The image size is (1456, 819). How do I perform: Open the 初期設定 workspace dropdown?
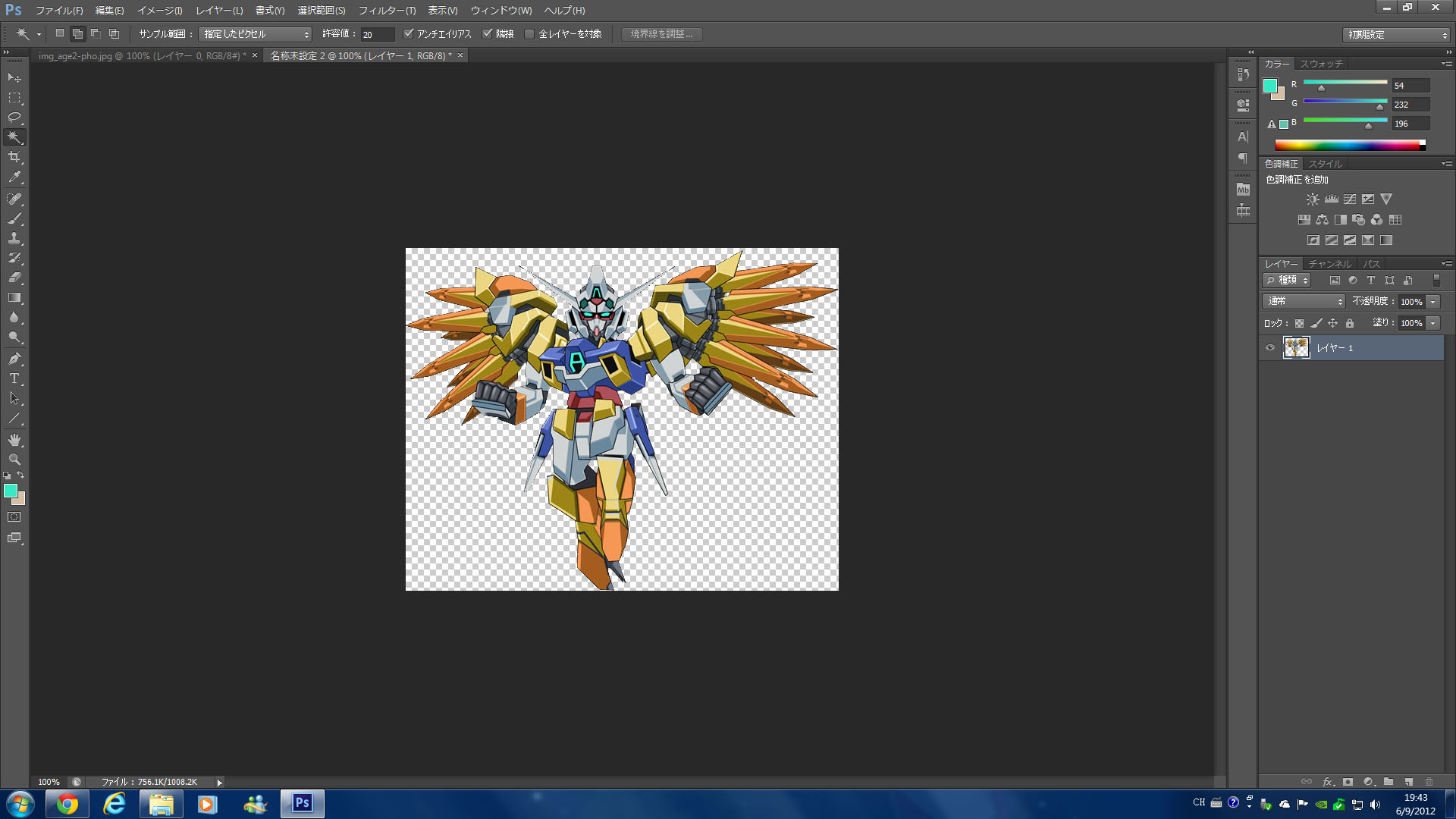[1396, 35]
